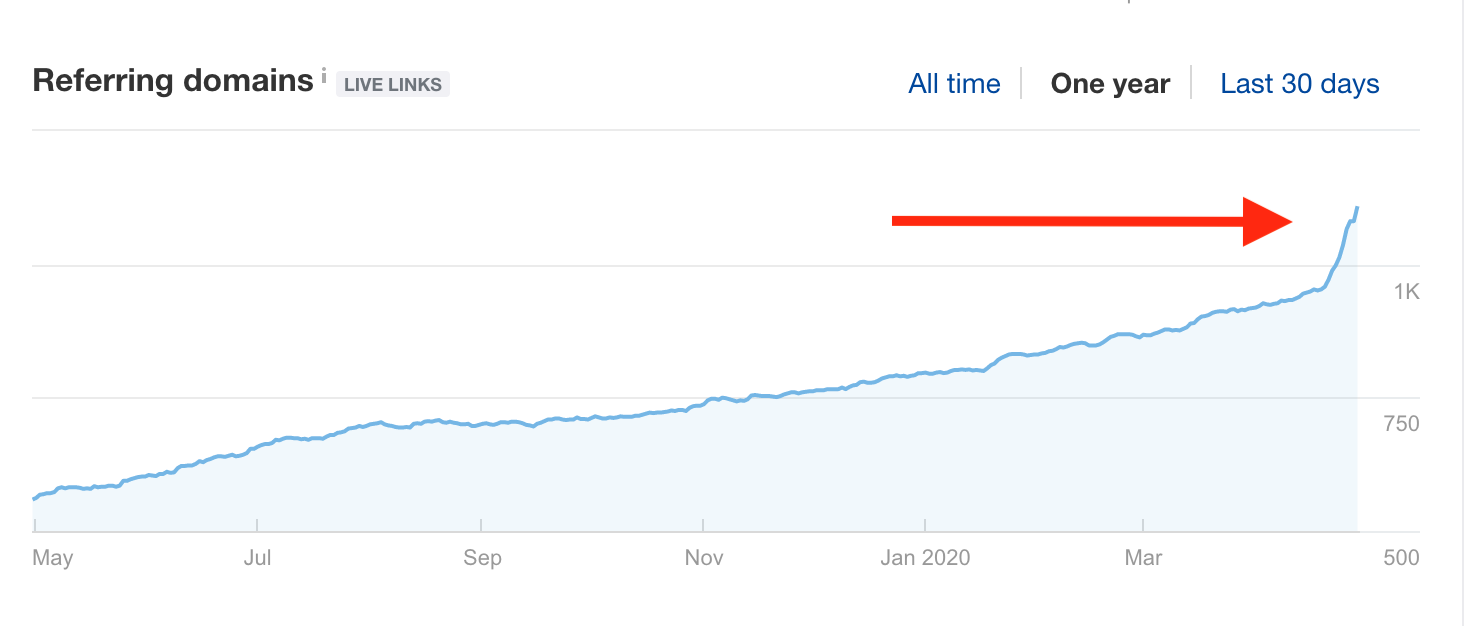
Task: Open the Last 30 days view
Action: click(1299, 84)
